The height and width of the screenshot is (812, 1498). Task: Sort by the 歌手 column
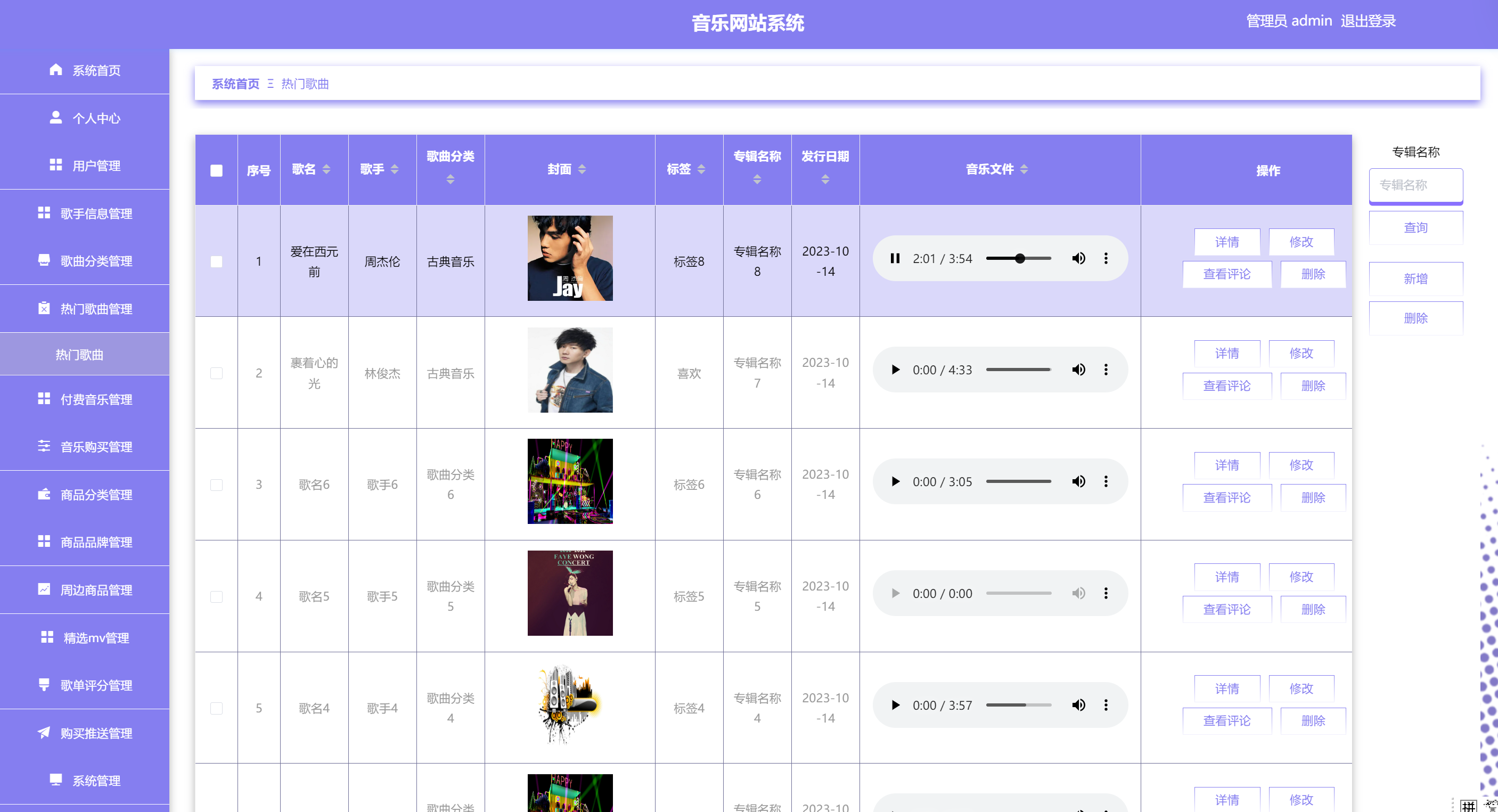(x=394, y=169)
